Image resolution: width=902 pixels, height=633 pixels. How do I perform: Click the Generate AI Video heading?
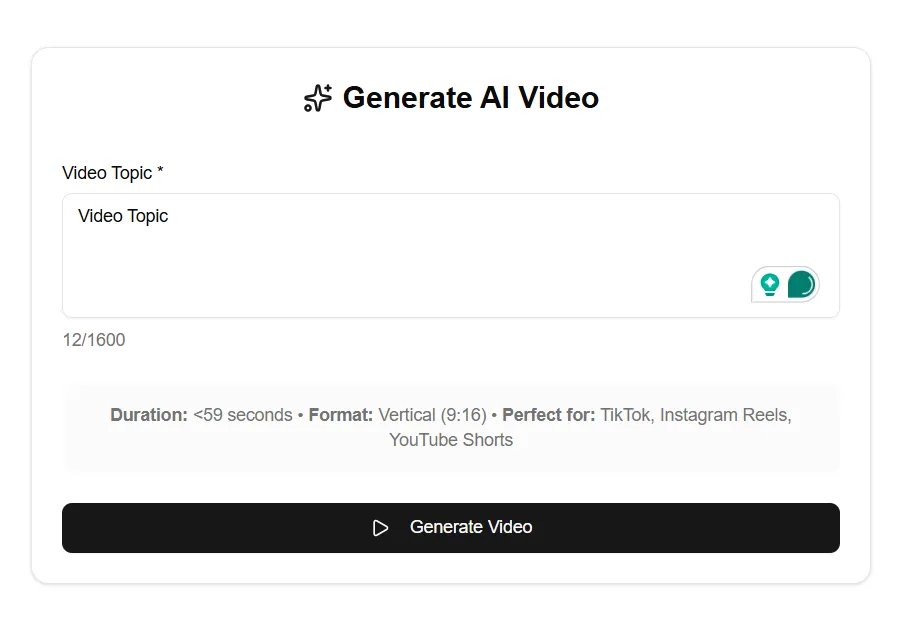pyautogui.click(x=470, y=97)
